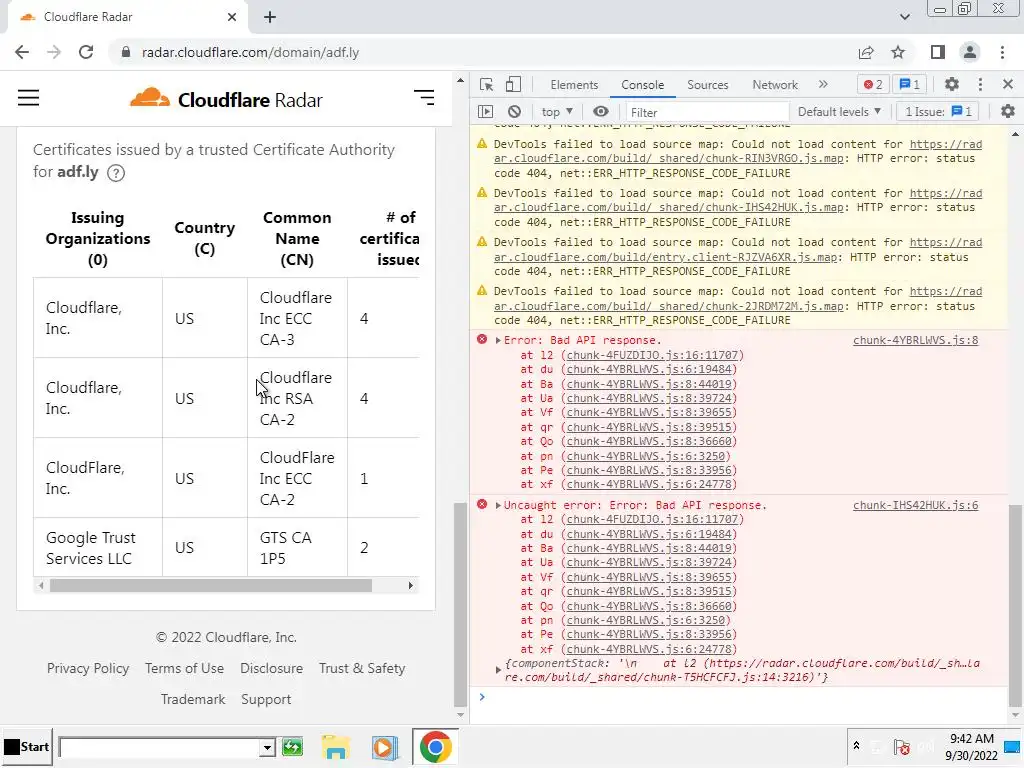Toggle live expression eye icon

pyautogui.click(x=601, y=112)
